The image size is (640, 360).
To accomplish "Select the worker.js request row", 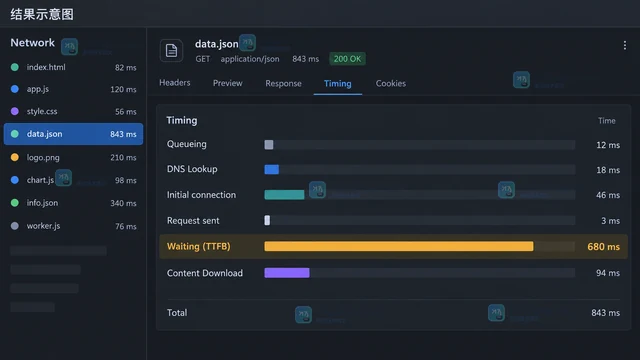I will (x=73, y=226).
